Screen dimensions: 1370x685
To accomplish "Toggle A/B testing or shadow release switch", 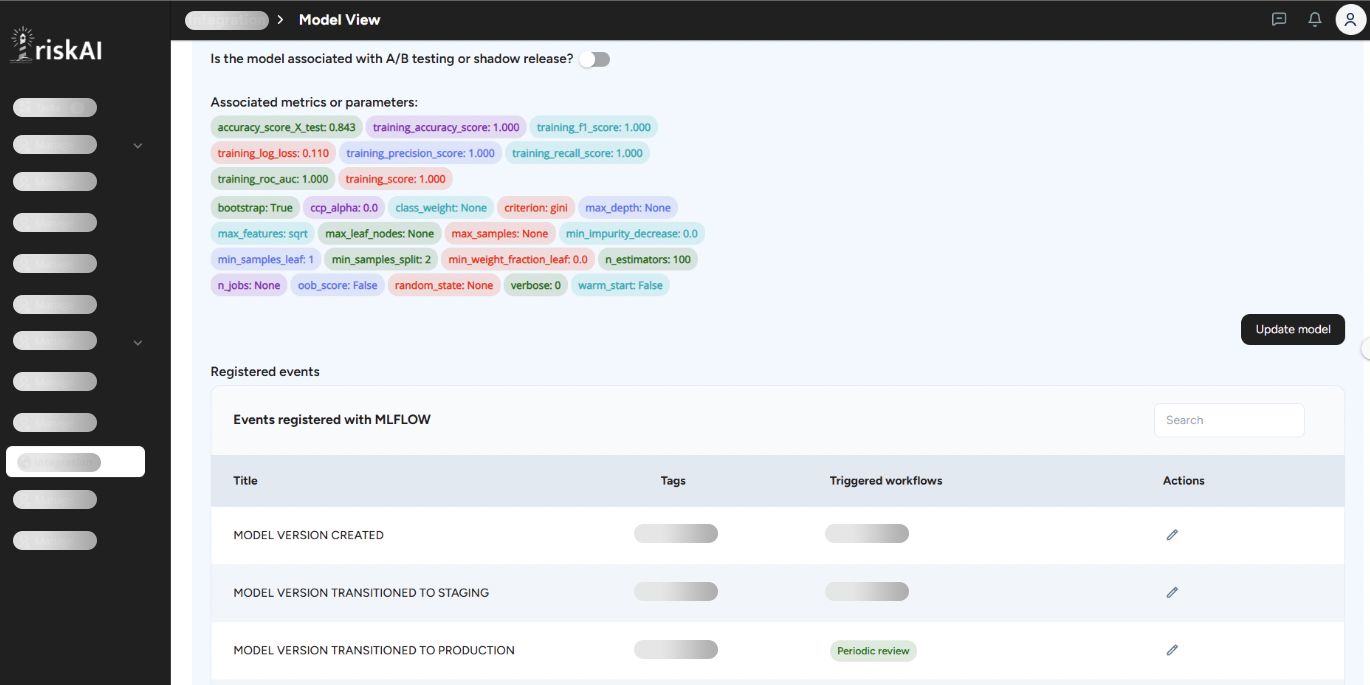I will pyautogui.click(x=595, y=59).
